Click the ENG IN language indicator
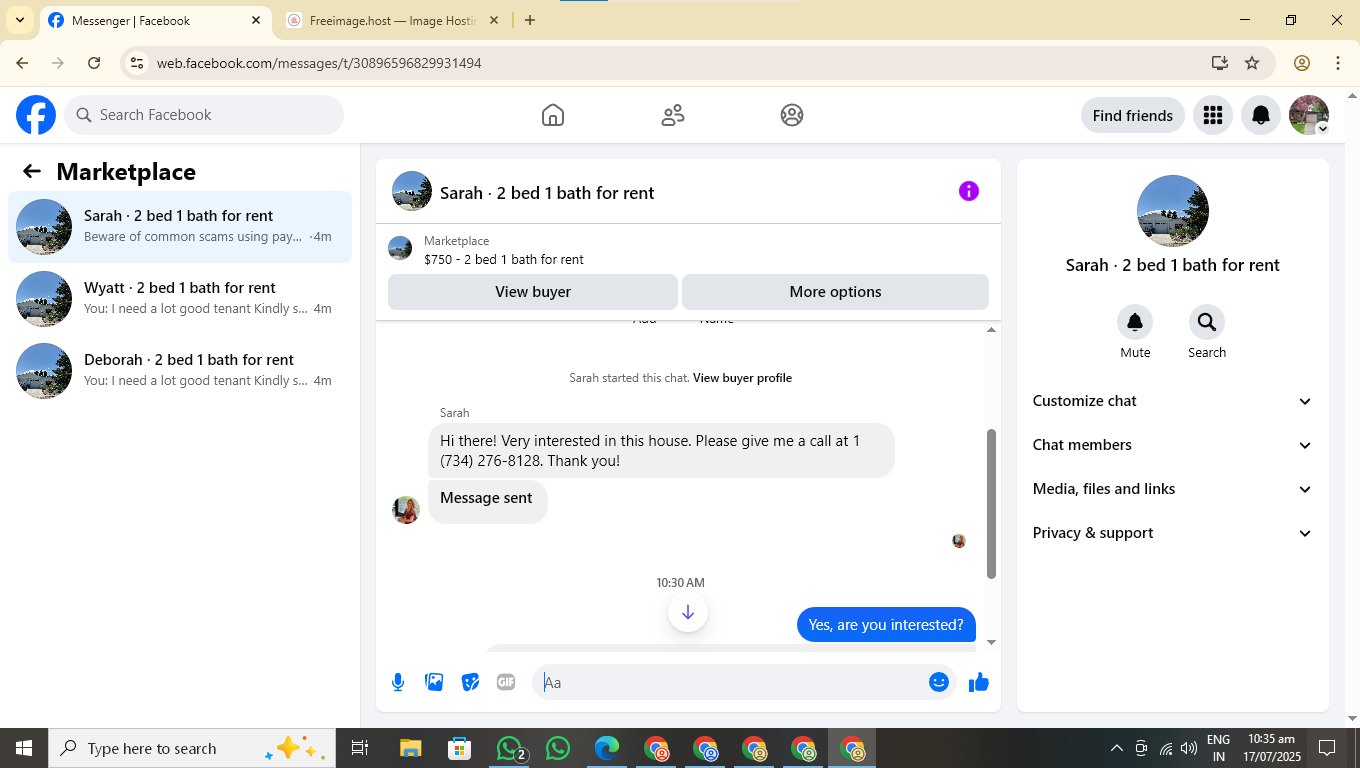The width and height of the screenshot is (1360, 768). [x=1218, y=748]
